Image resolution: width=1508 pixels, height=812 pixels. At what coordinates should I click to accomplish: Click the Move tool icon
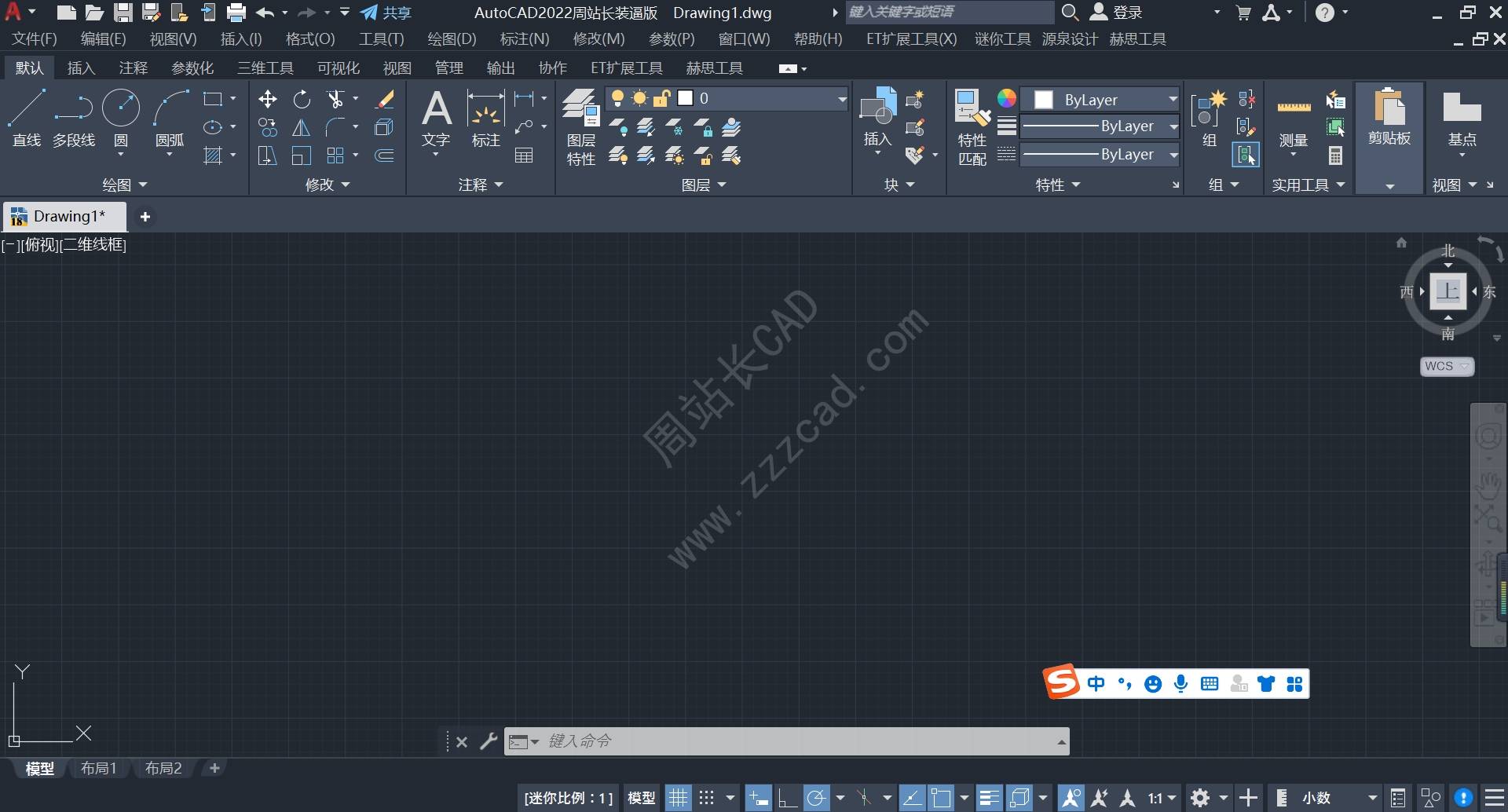pyautogui.click(x=268, y=99)
